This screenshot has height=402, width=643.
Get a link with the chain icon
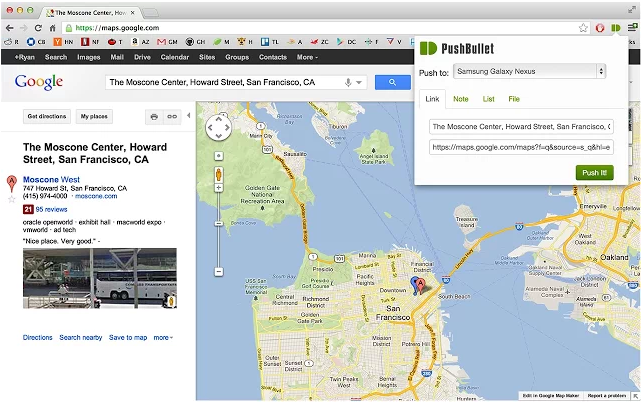(172, 117)
